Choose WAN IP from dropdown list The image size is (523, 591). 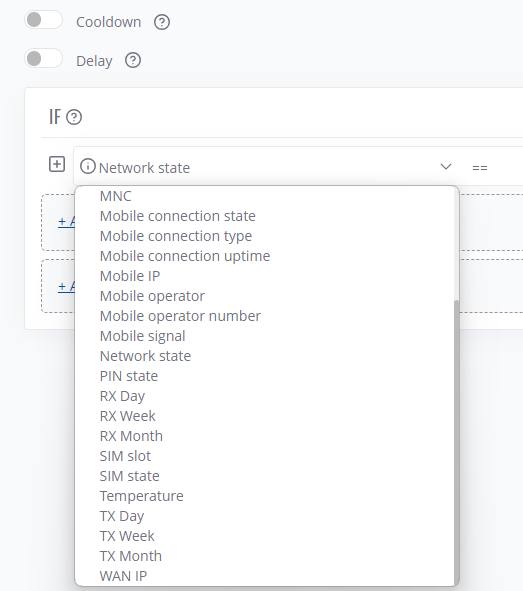[123, 576]
